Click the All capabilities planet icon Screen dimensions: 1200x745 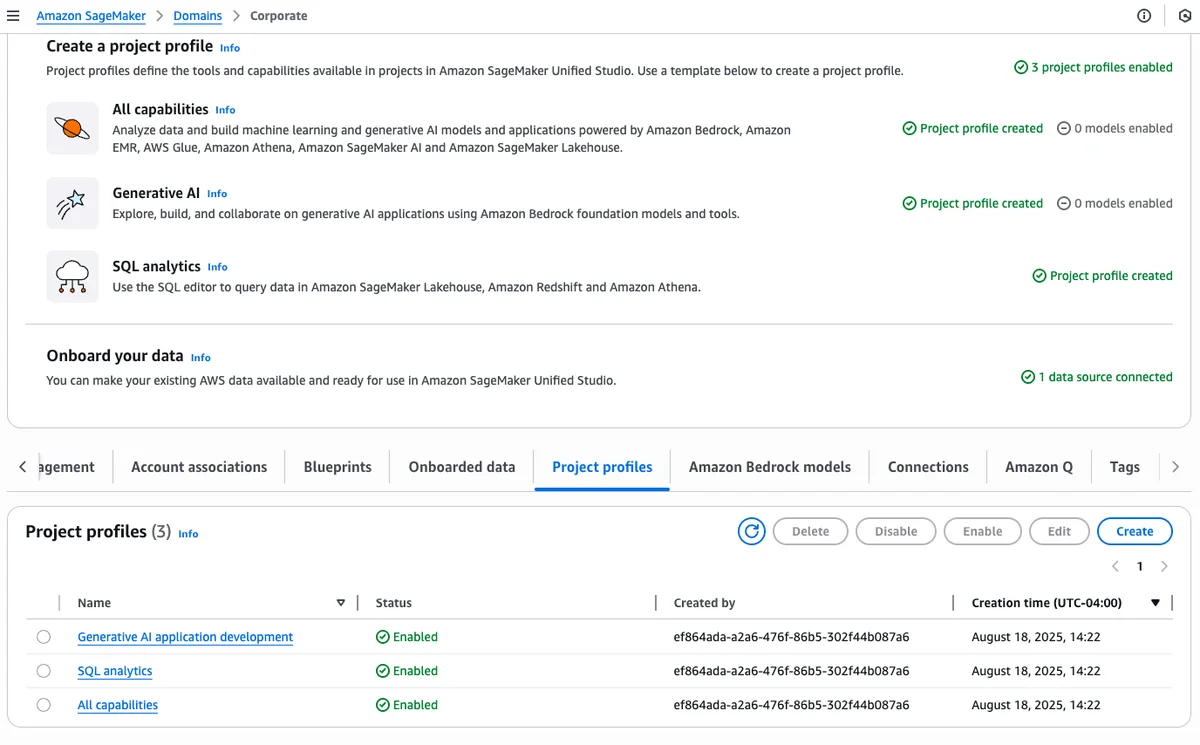point(72,128)
